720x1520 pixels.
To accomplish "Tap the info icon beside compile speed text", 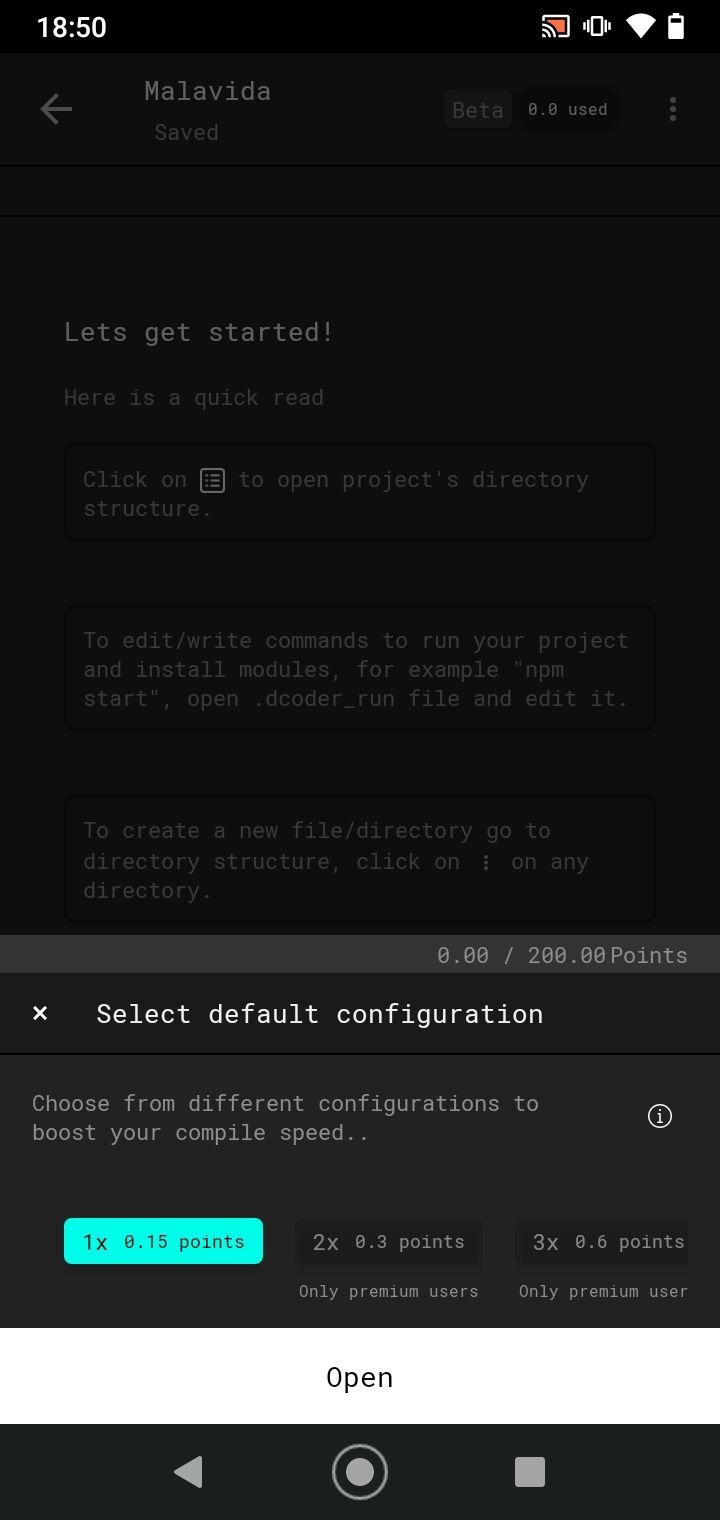I will [x=660, y=1117].
